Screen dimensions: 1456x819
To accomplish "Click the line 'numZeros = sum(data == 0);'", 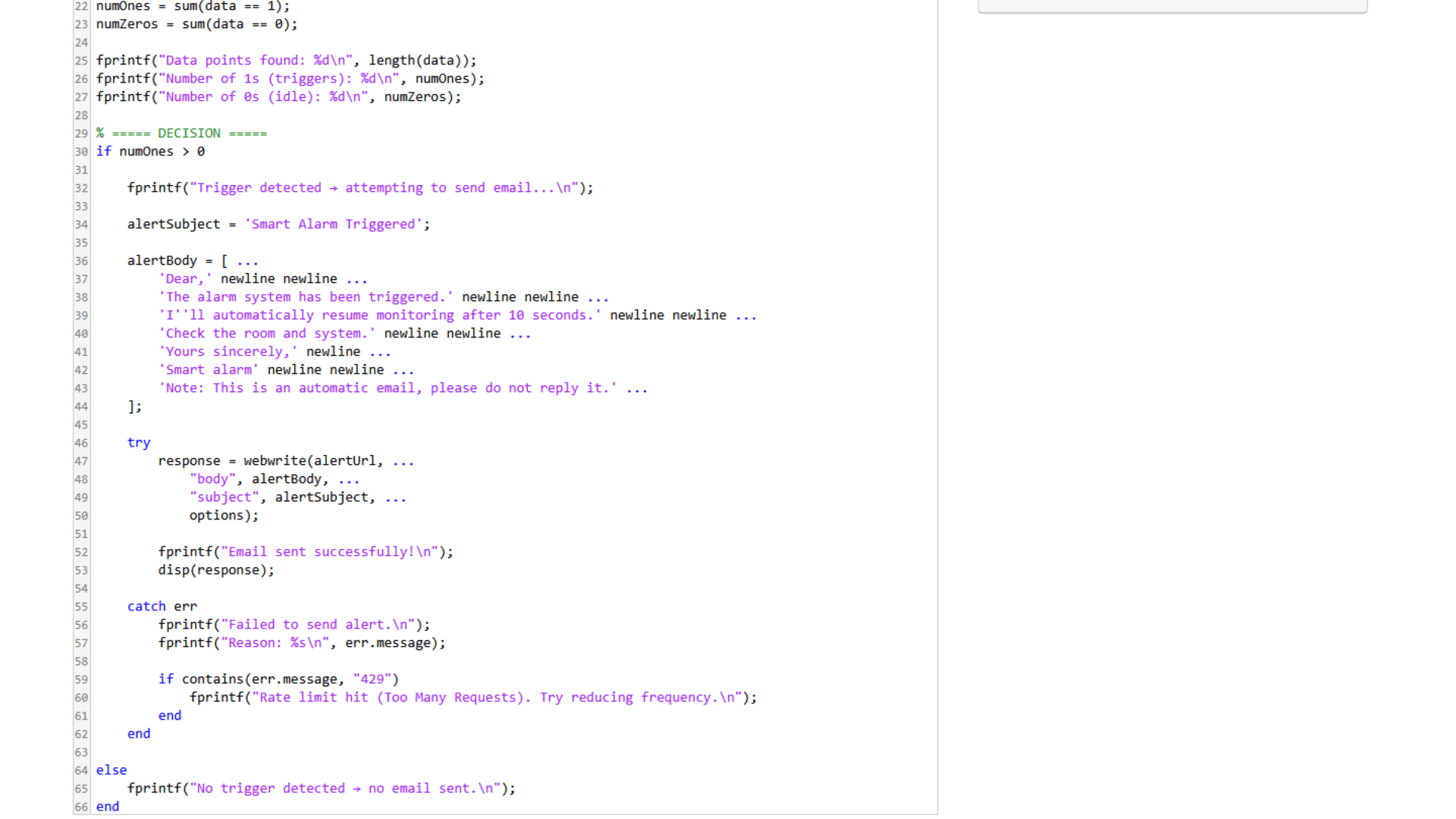I will pyautogui.click(x=196, y=24).
